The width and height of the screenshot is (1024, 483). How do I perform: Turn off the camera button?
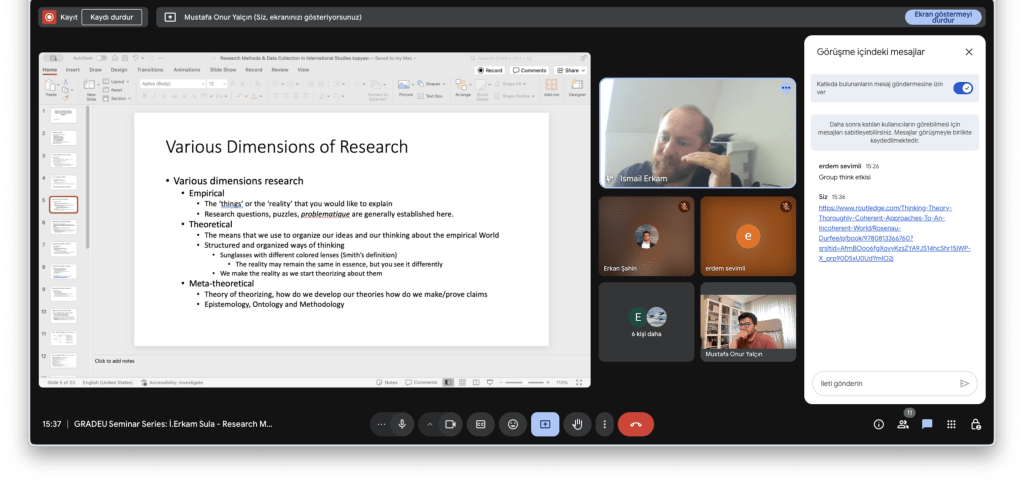450,424
